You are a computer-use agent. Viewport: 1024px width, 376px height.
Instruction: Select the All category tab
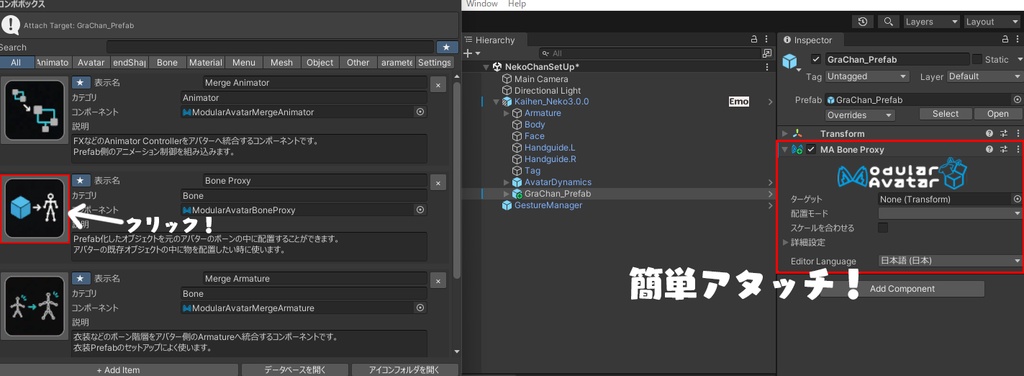click(16, 63)
